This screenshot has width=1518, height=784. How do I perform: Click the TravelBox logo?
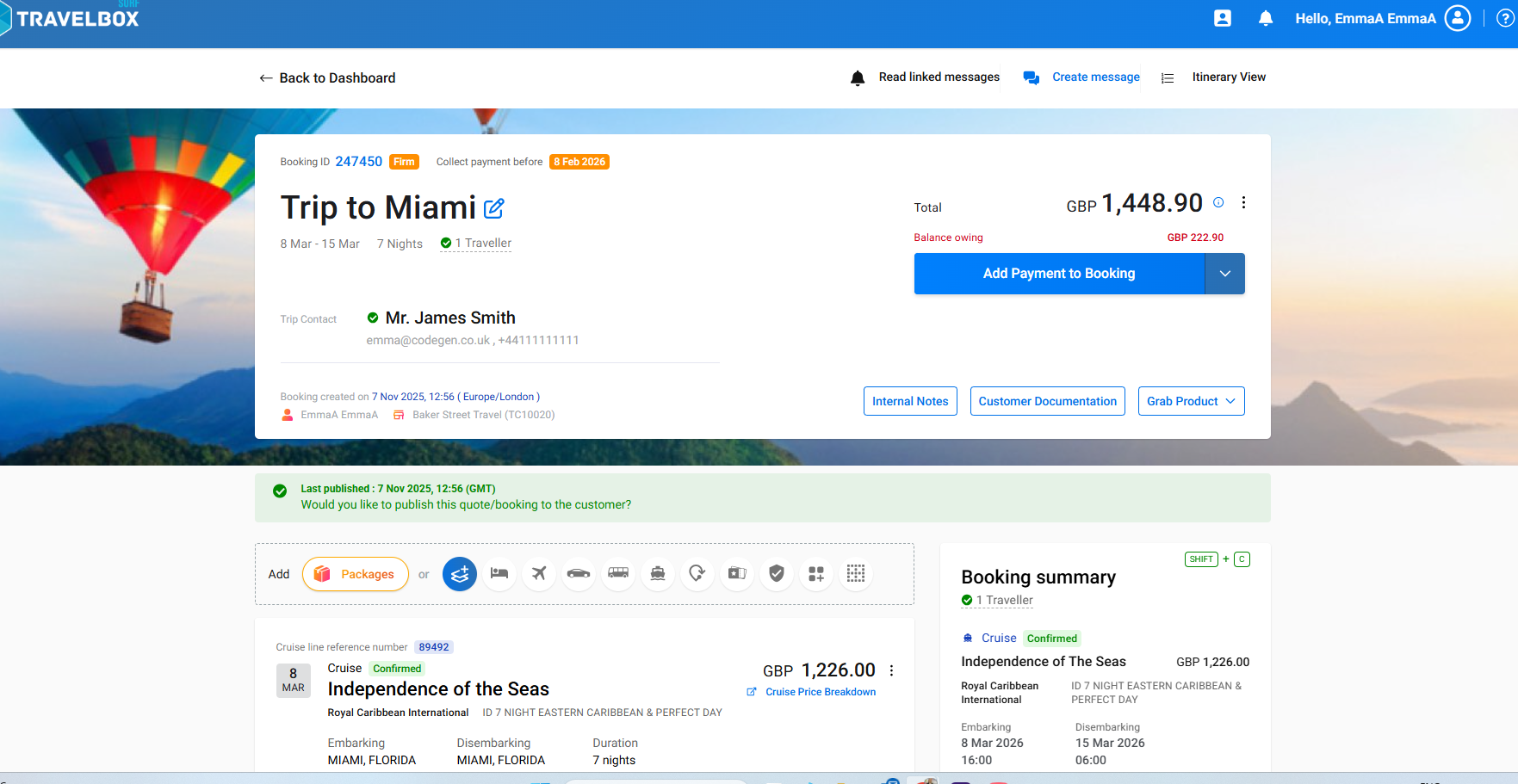pos(71,18)
